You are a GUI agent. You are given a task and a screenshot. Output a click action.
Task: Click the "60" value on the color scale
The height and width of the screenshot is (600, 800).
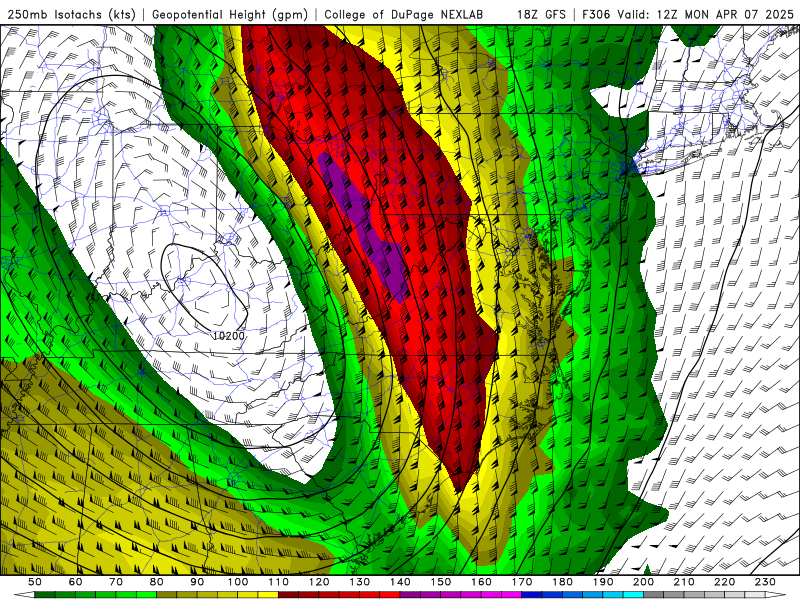[x=76, y=582]
